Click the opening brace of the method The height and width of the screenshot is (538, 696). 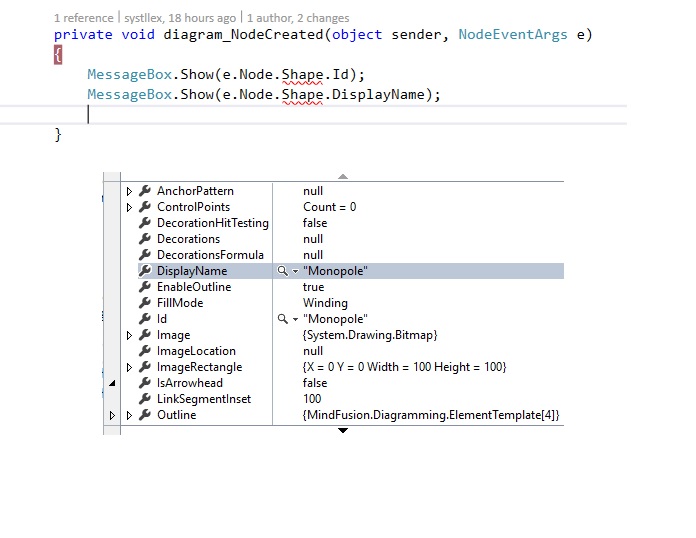pos(58,55)
